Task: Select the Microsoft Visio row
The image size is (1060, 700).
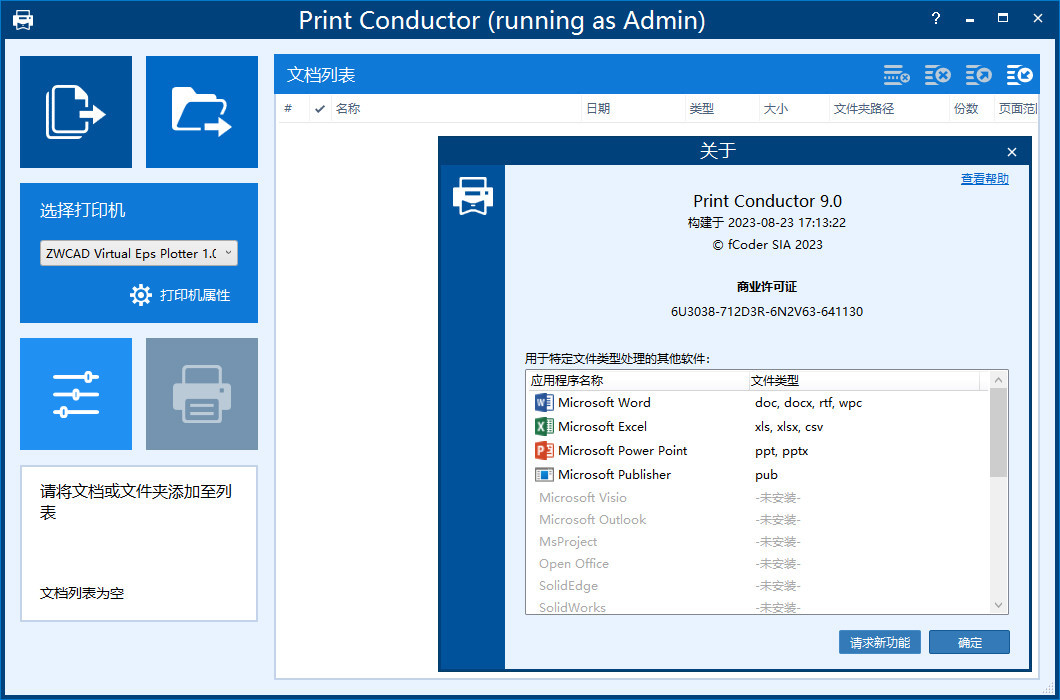Action: coord(756,498)
